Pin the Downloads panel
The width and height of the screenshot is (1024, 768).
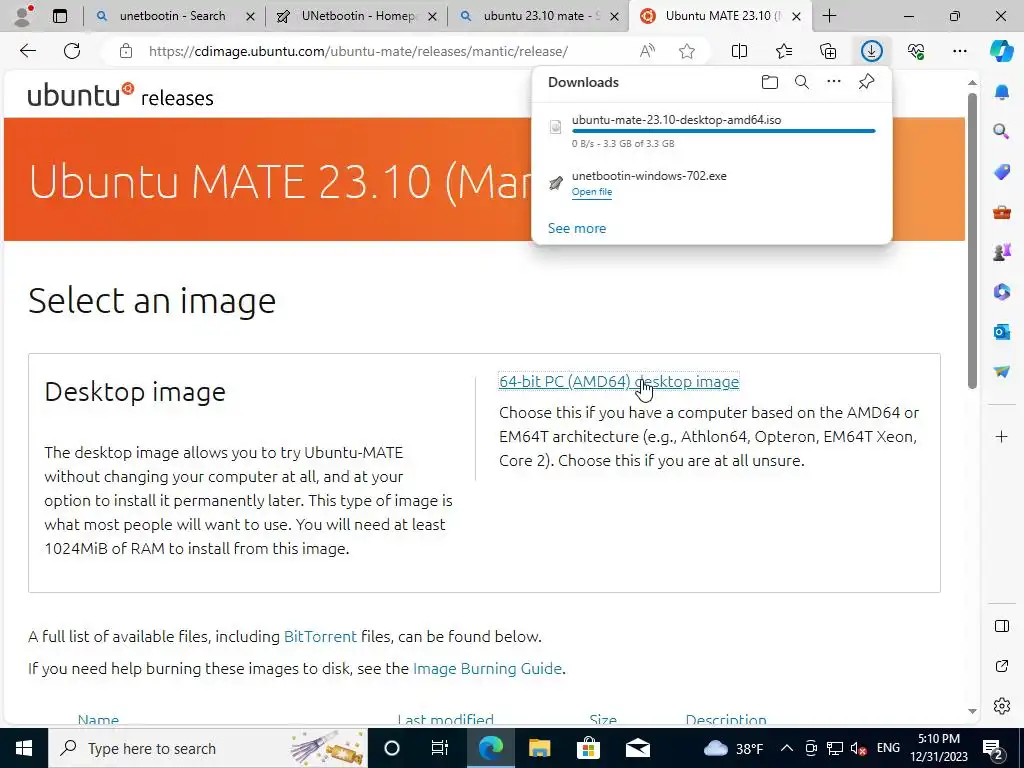pos(866,82)
